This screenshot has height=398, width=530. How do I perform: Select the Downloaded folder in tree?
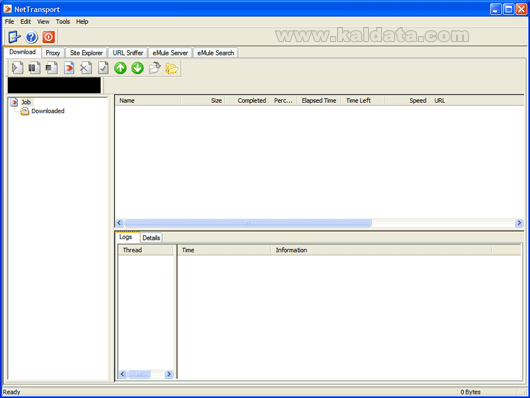48,111
